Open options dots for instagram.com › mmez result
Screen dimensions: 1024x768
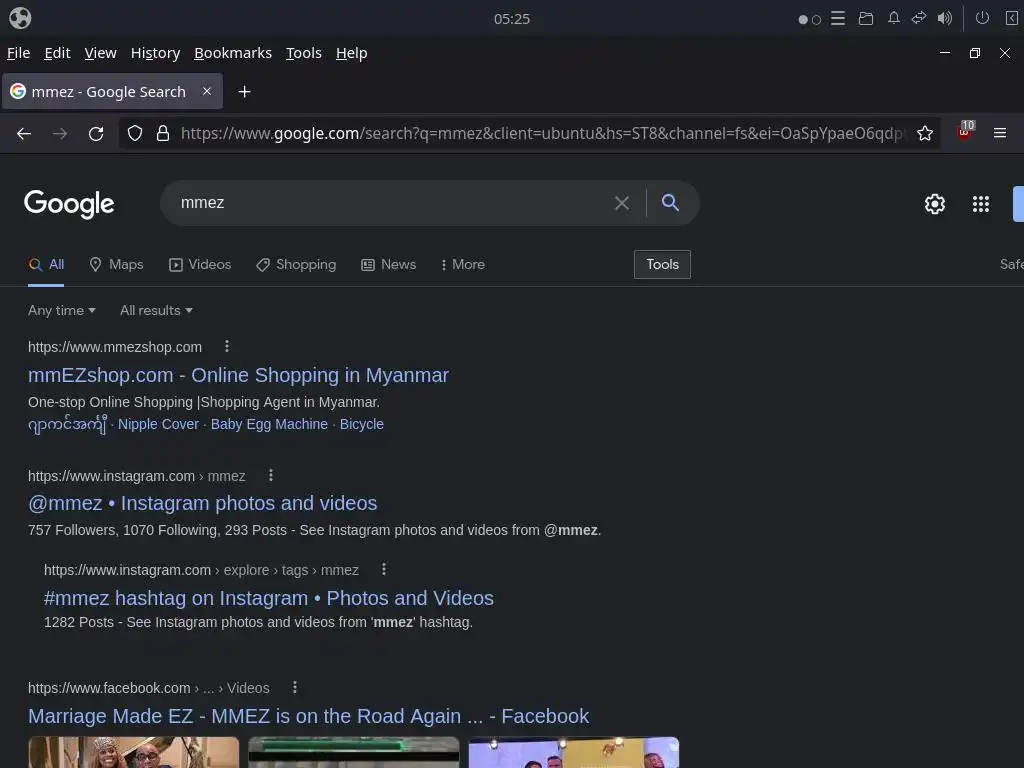point(271,475)
